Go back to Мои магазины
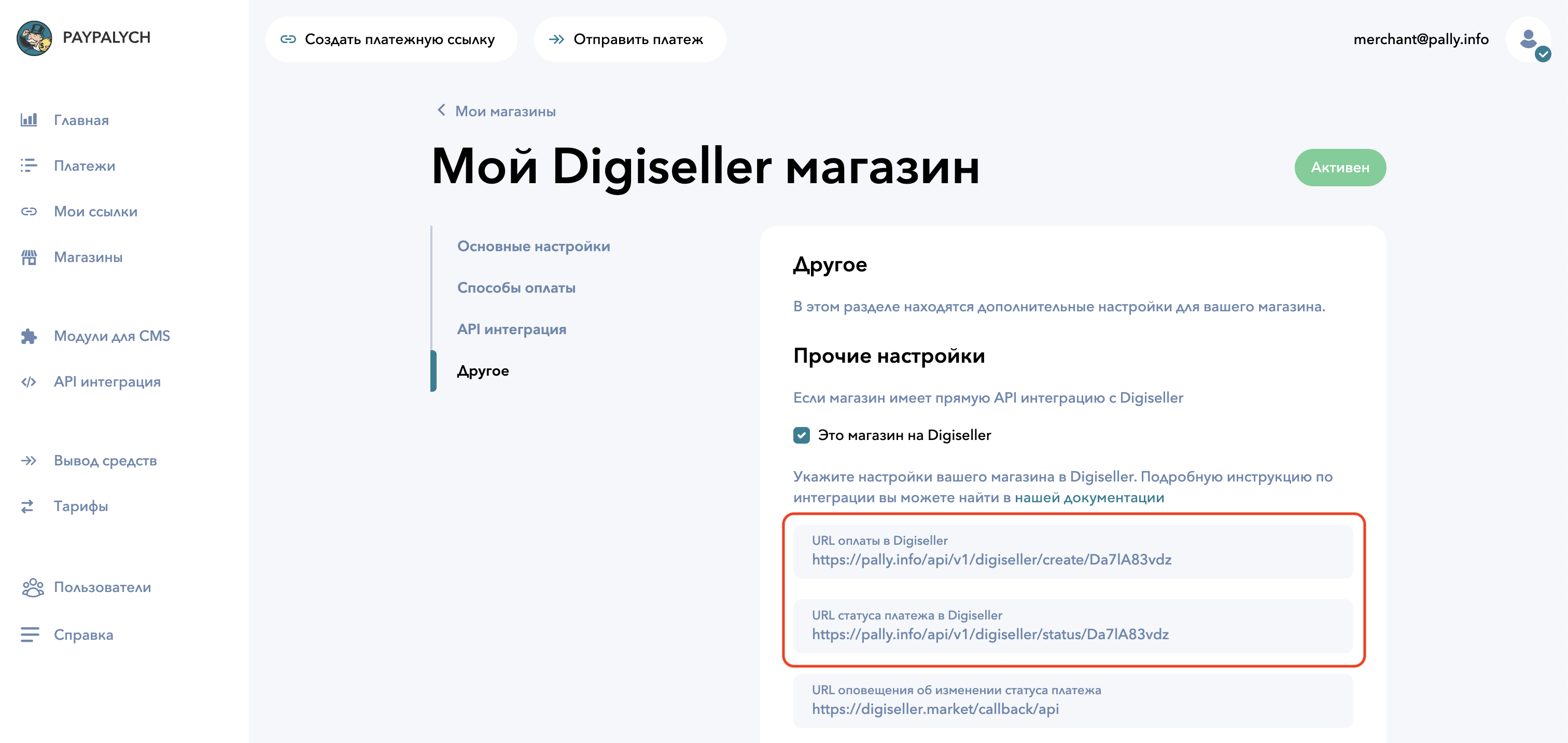This screenshot has height=743, width=1568. point(505,112)
